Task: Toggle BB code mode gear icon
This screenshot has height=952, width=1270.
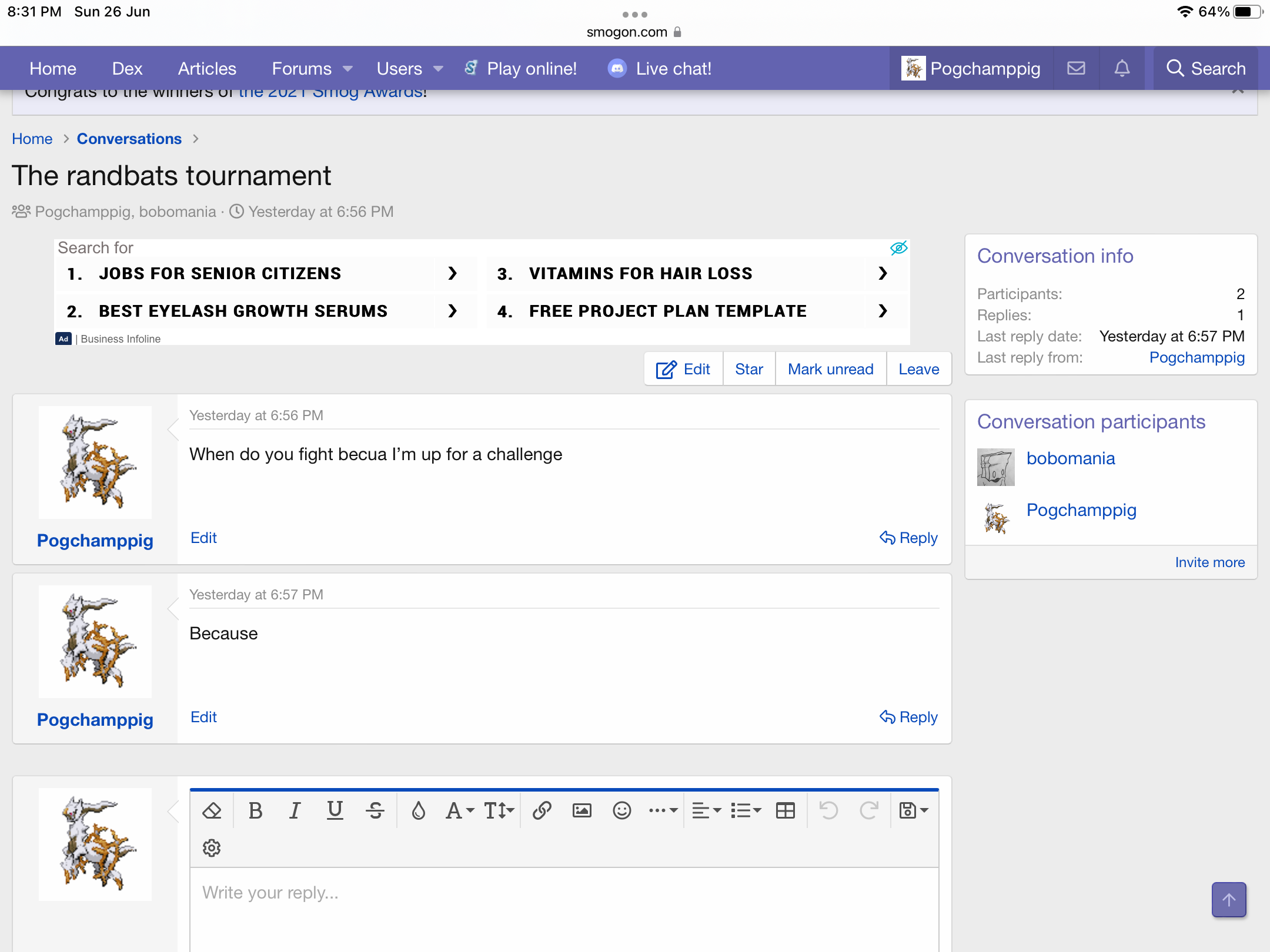Action: [x=212, y=848]
